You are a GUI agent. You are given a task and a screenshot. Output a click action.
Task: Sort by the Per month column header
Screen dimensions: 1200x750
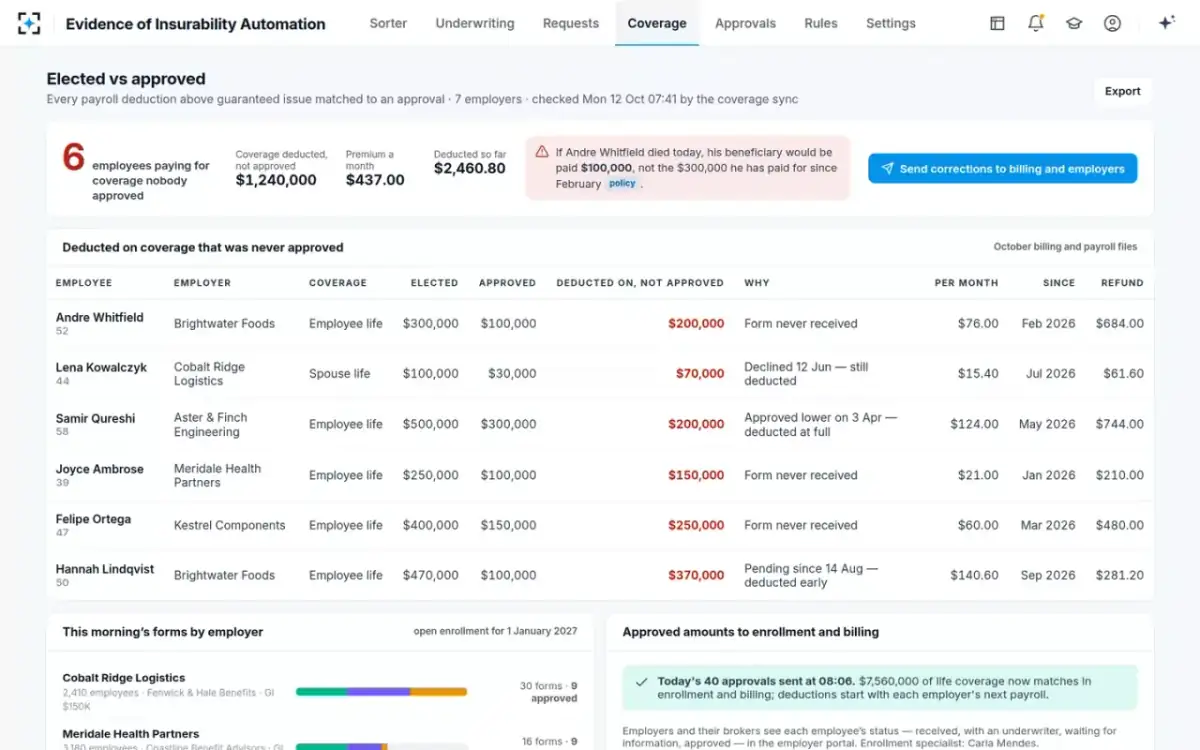(966, 283)
